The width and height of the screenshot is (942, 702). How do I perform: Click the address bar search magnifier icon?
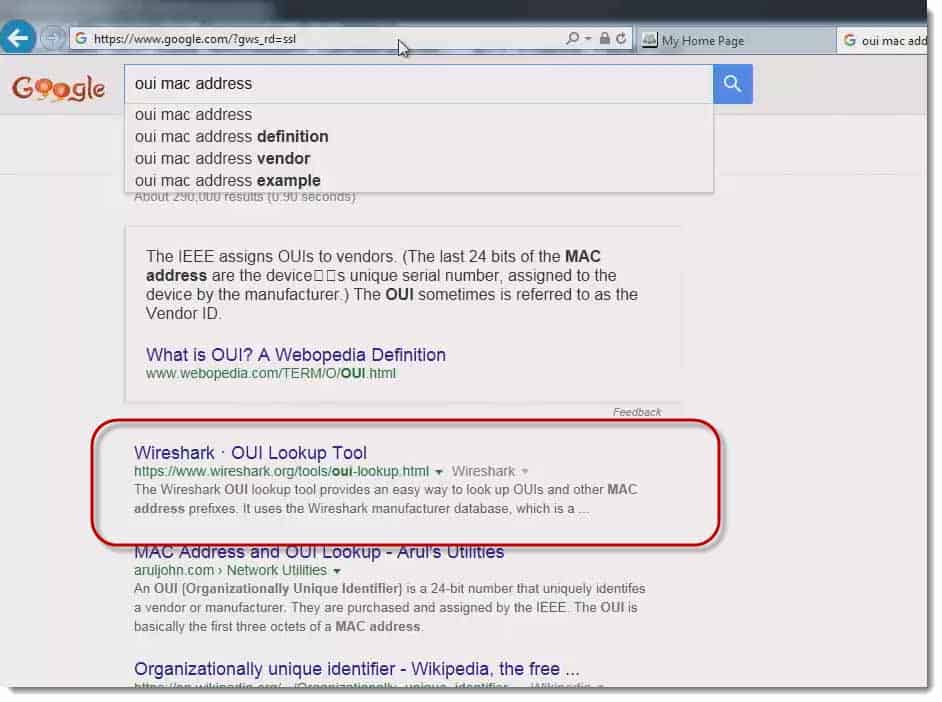point(573,39)
